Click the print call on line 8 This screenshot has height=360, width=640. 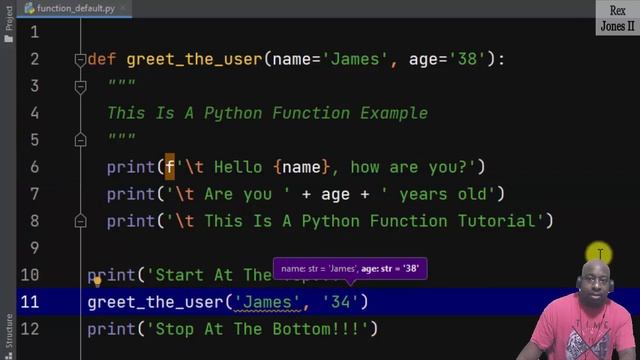coord(131,221)
